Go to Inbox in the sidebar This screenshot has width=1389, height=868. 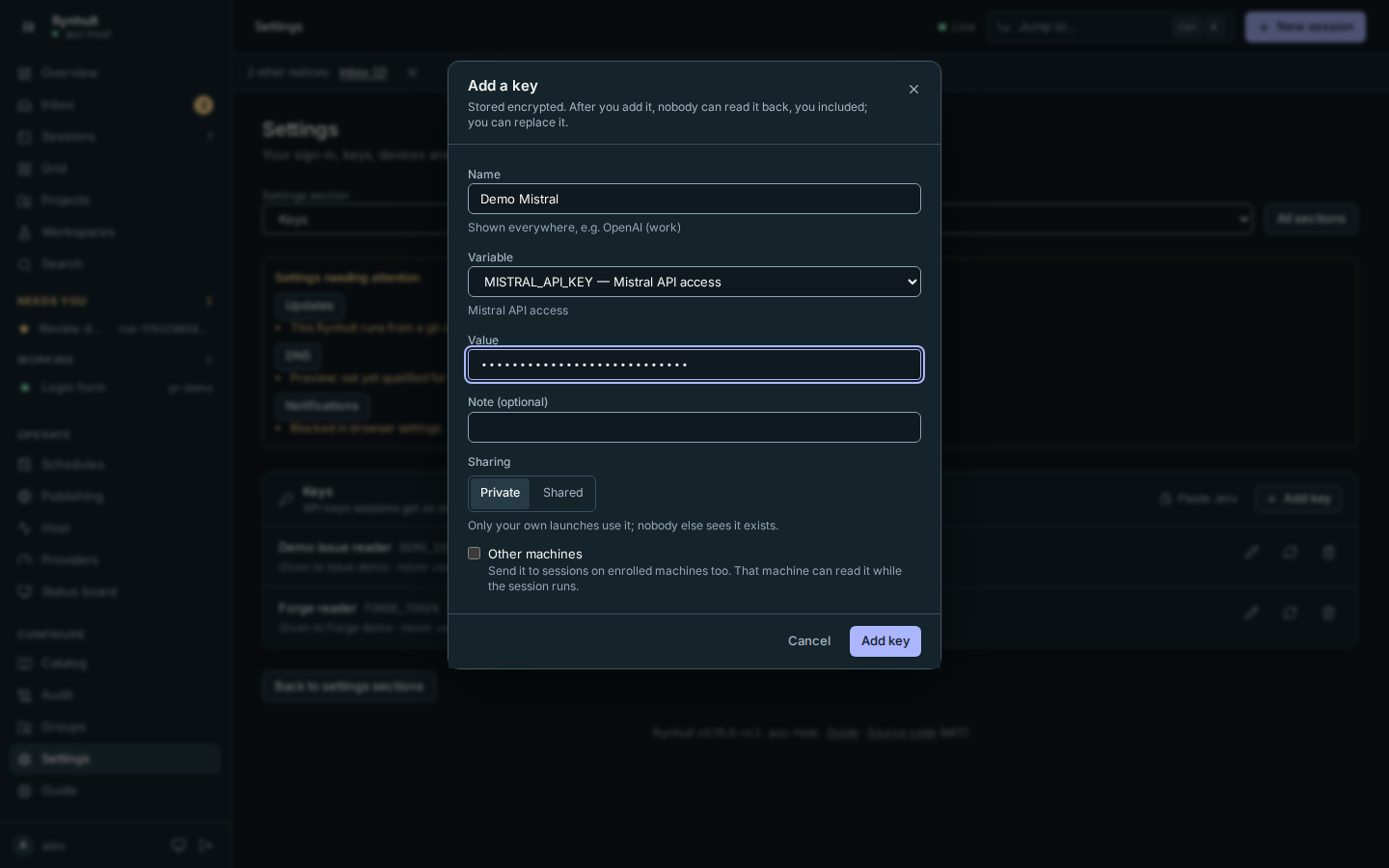tap(116, 105)
